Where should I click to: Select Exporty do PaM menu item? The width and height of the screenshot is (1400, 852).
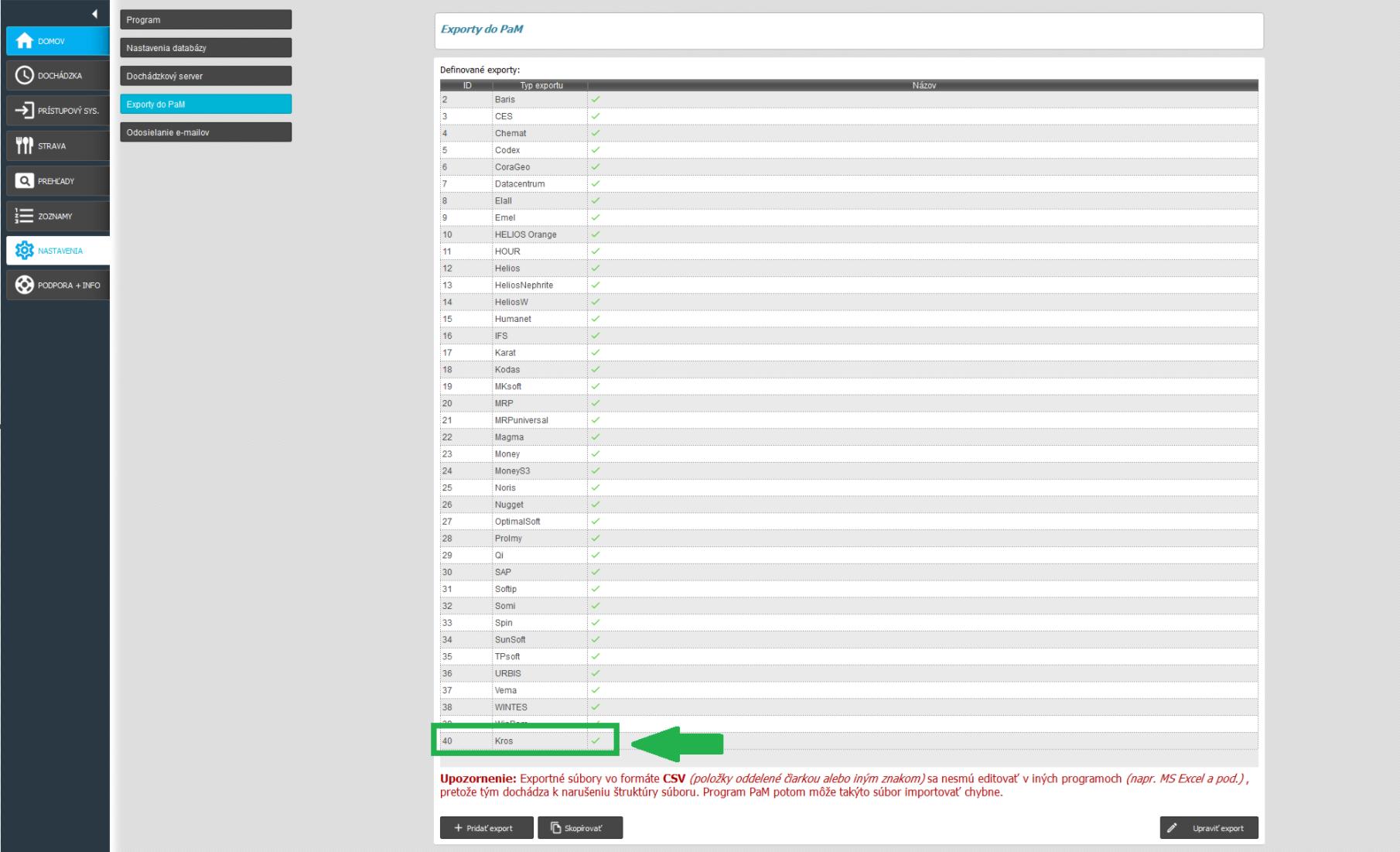(206, 104)
